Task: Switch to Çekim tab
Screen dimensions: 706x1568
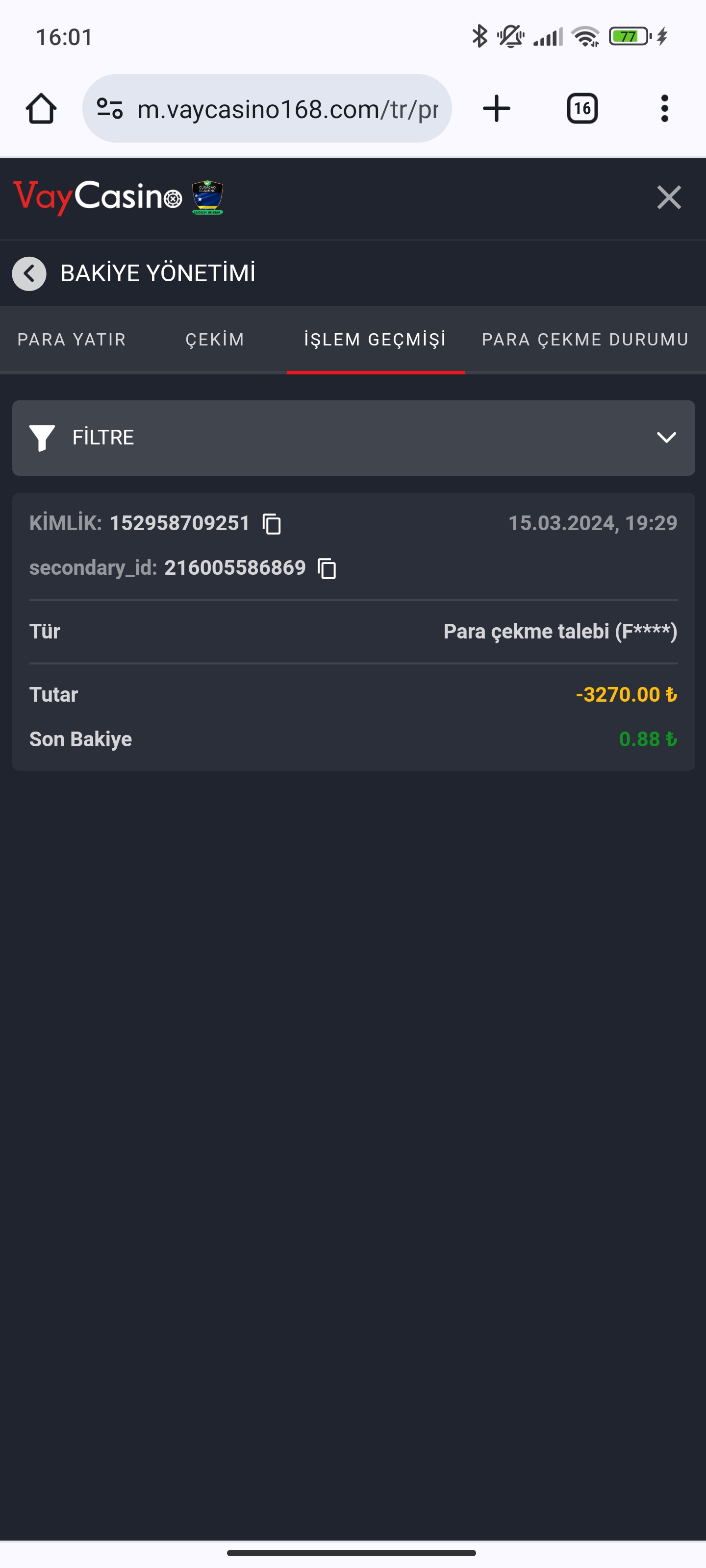Action: coord(214,340)
